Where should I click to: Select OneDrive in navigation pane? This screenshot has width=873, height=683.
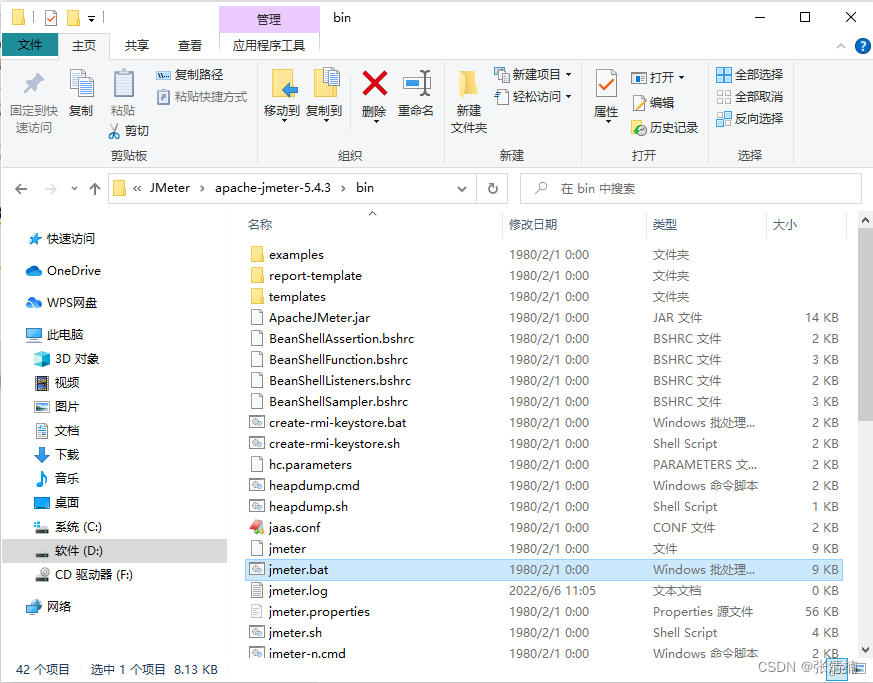pyautogui.click(x=63, y=271)
